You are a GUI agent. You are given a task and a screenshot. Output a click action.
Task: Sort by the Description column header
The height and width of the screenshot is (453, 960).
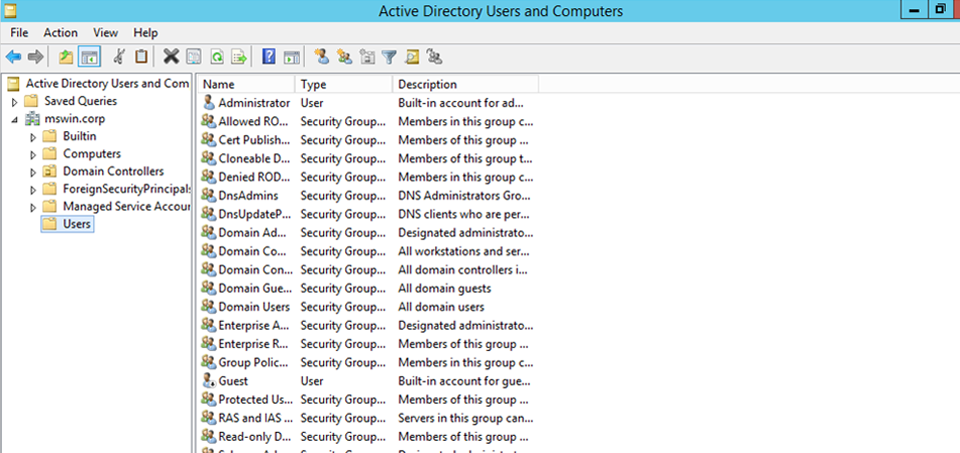(466, 84)
